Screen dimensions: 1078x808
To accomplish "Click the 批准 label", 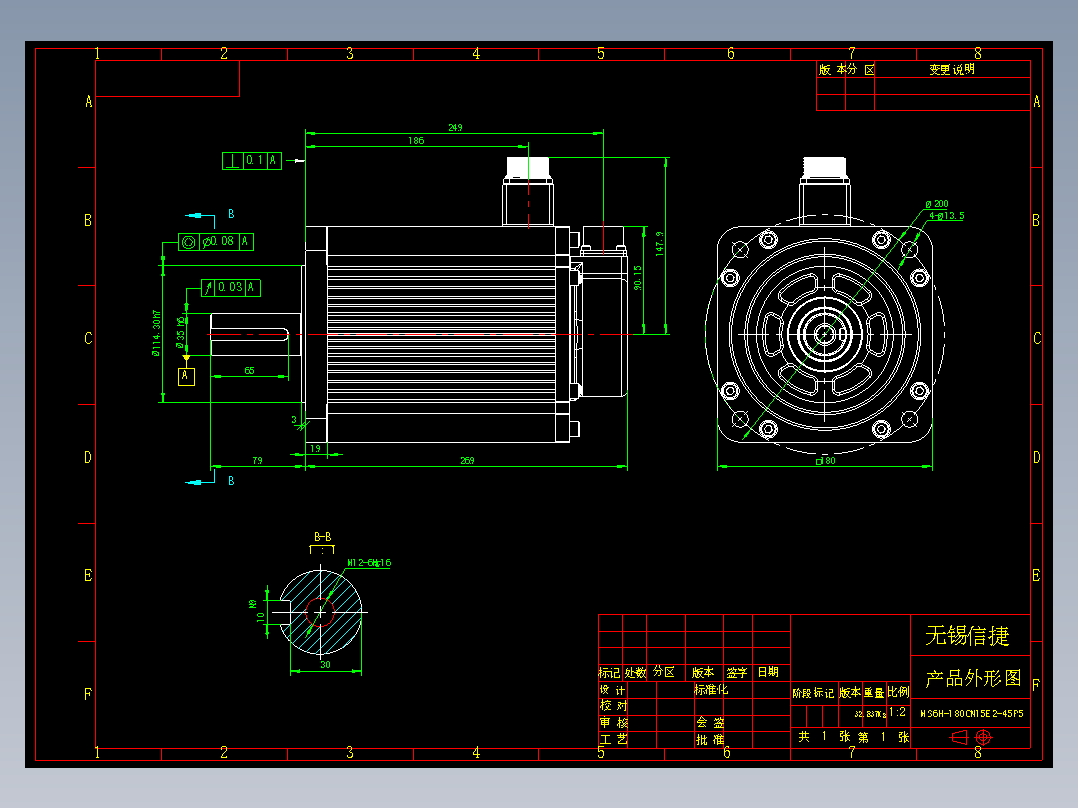I will tap(710, 740).
